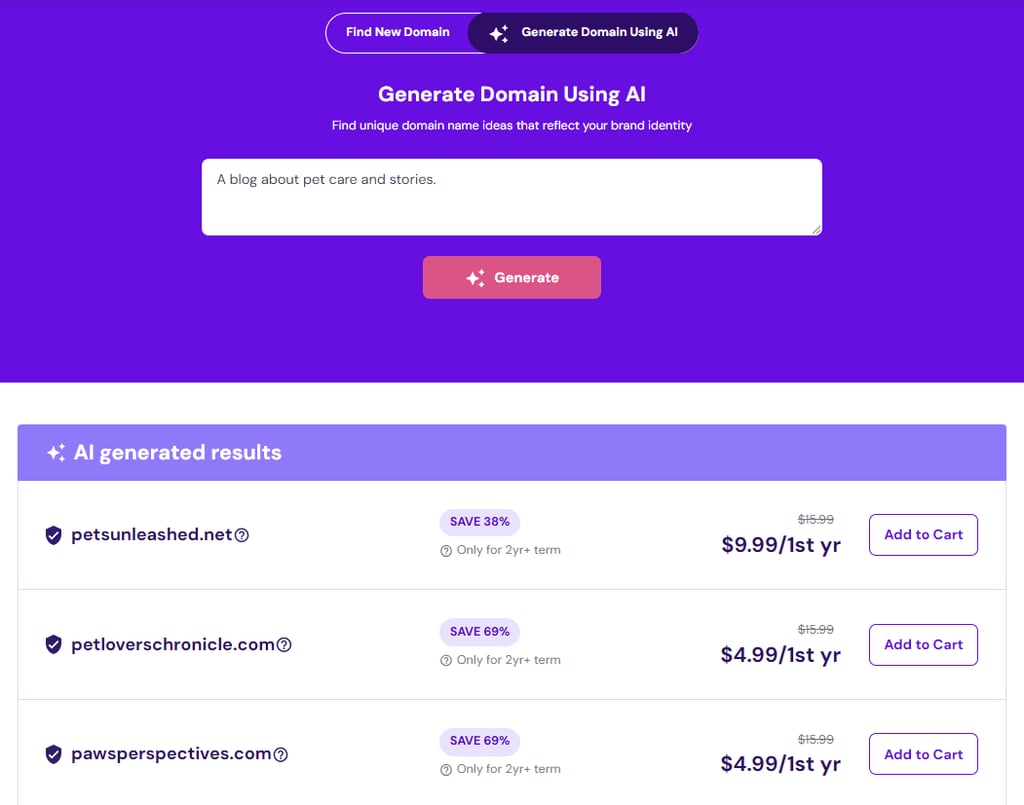Click SAVE 69% badge for petloverschronicle.com
Image resolution: width=1024 pixels, height=805 pixels.
pyautogui.click(x=479, y=631)
